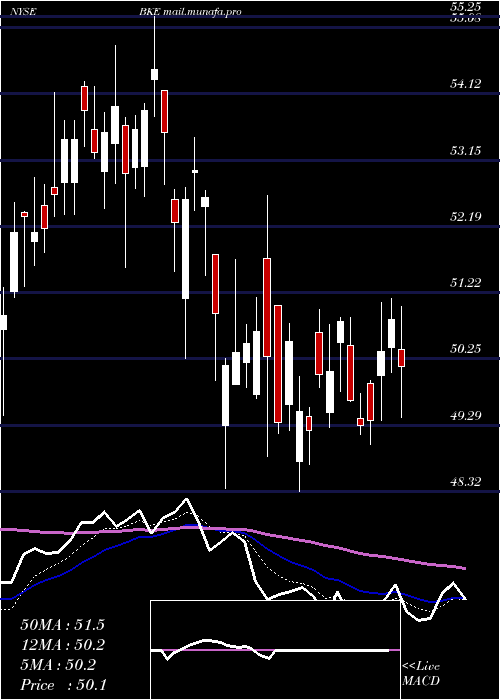Click the 50.25 price axis label
The image size is (500, 700).
[466, 348]
